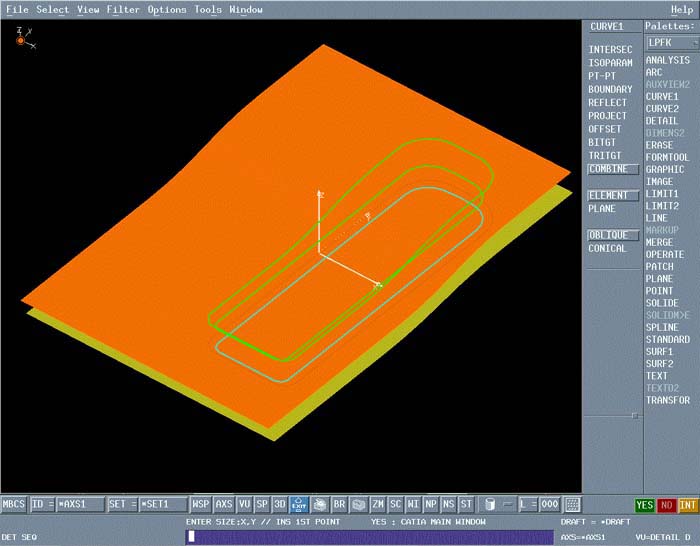Open the Filter menu
Screen dimensions: 700x546
[123, 10]
